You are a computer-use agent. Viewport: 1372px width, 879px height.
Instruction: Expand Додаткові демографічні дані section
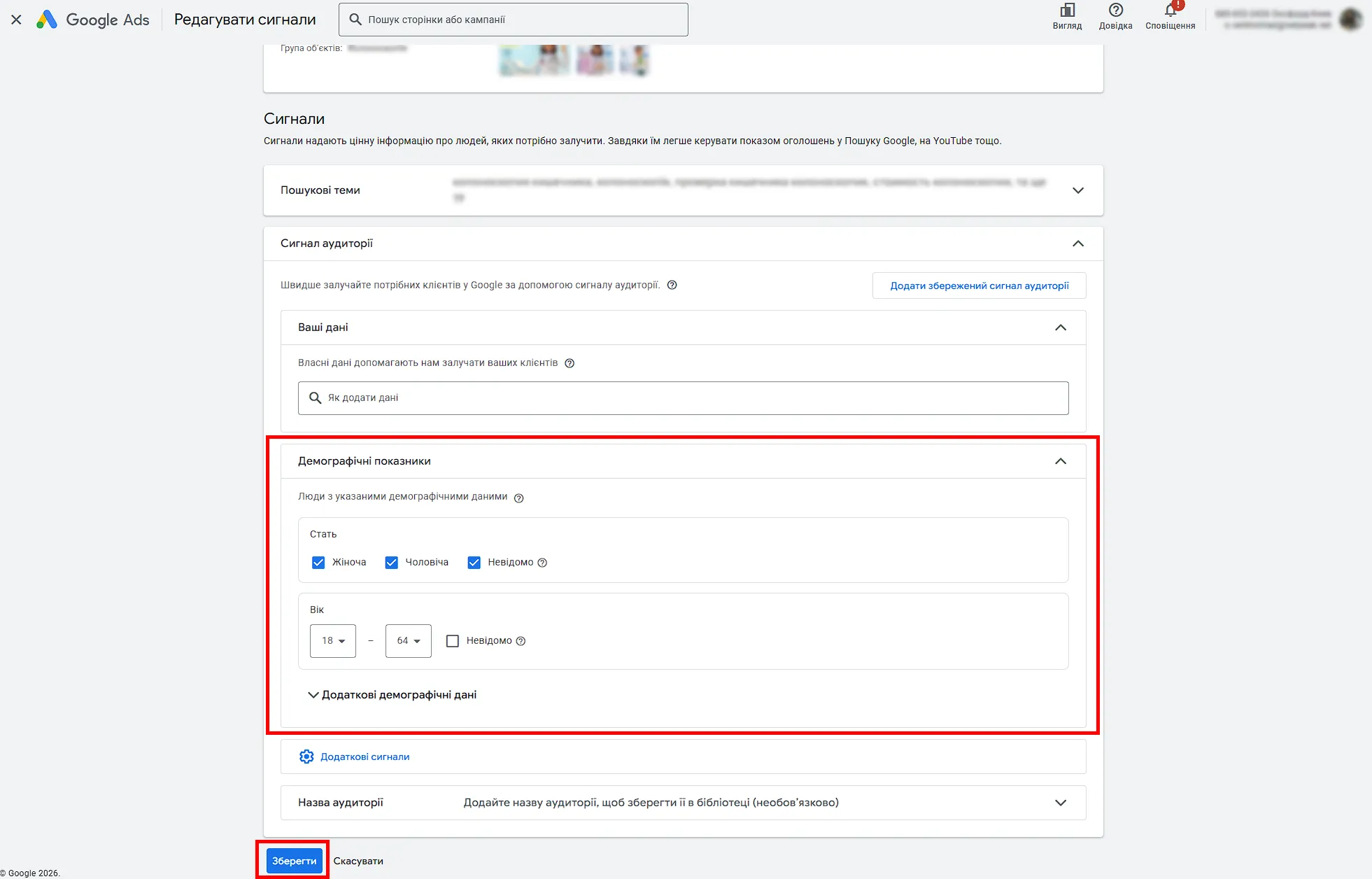point(392,695)
